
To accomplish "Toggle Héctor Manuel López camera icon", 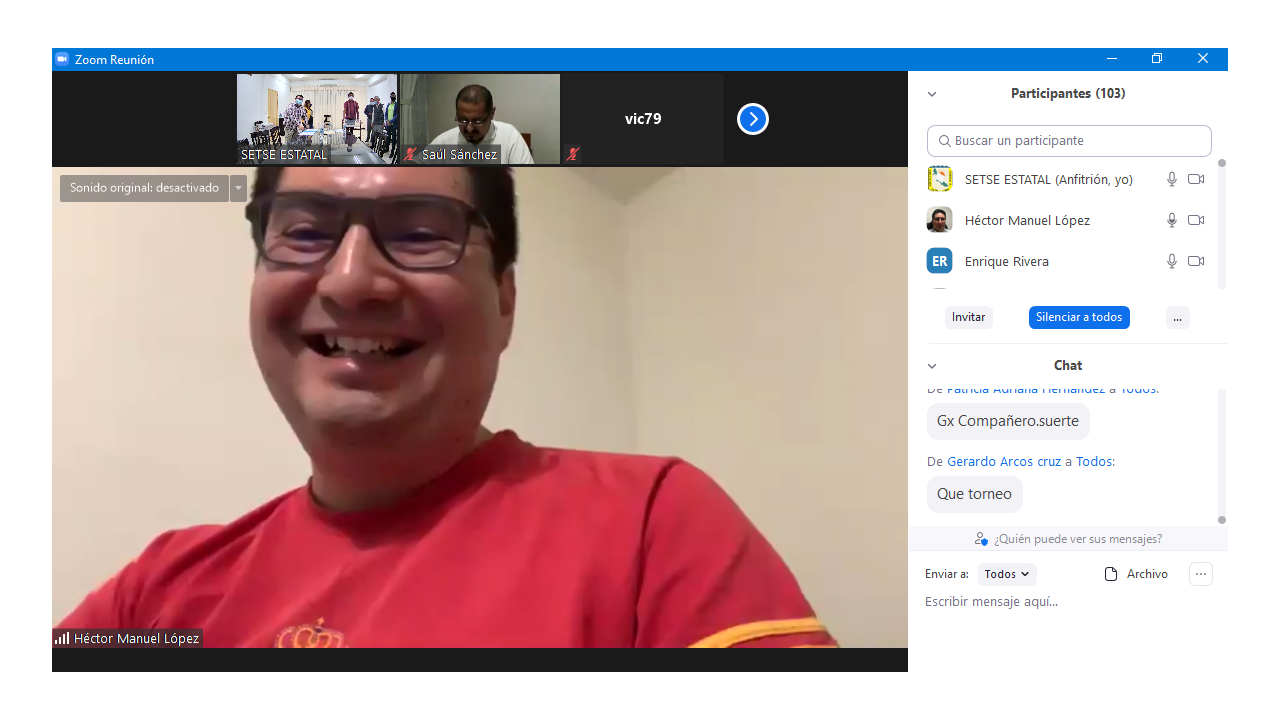I will pos(1196,220).
